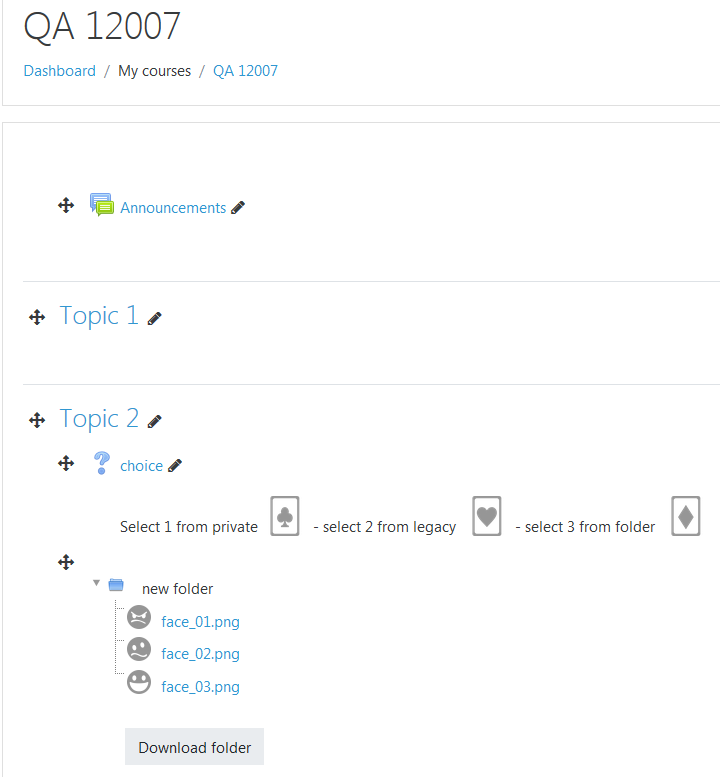Open the face_02.png file

point(200,654)
